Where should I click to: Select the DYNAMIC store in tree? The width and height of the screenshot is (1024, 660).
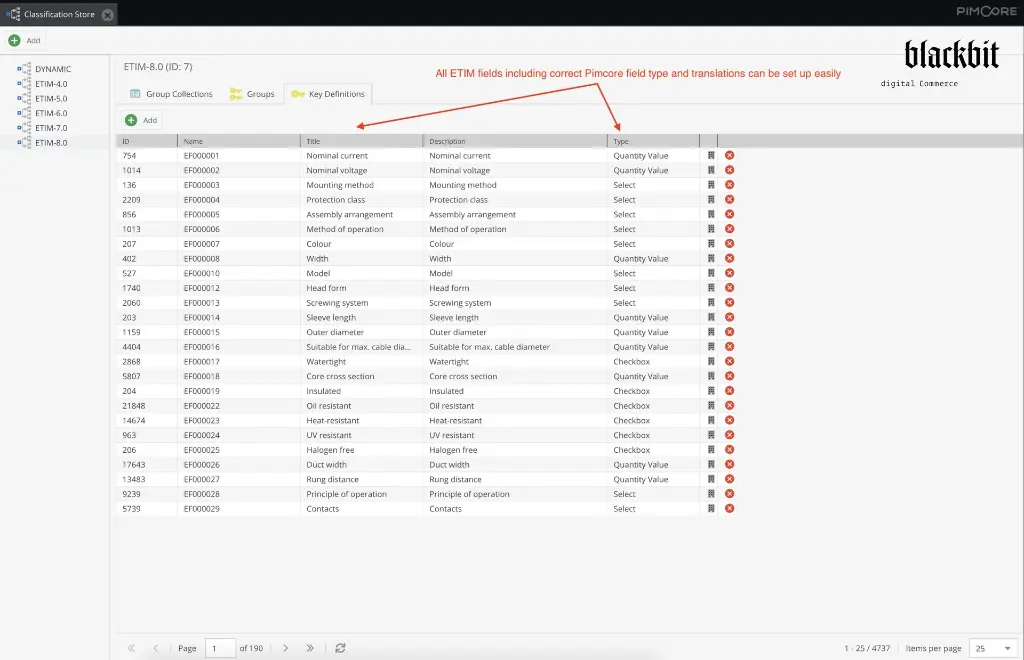click(x=53, y=69)
